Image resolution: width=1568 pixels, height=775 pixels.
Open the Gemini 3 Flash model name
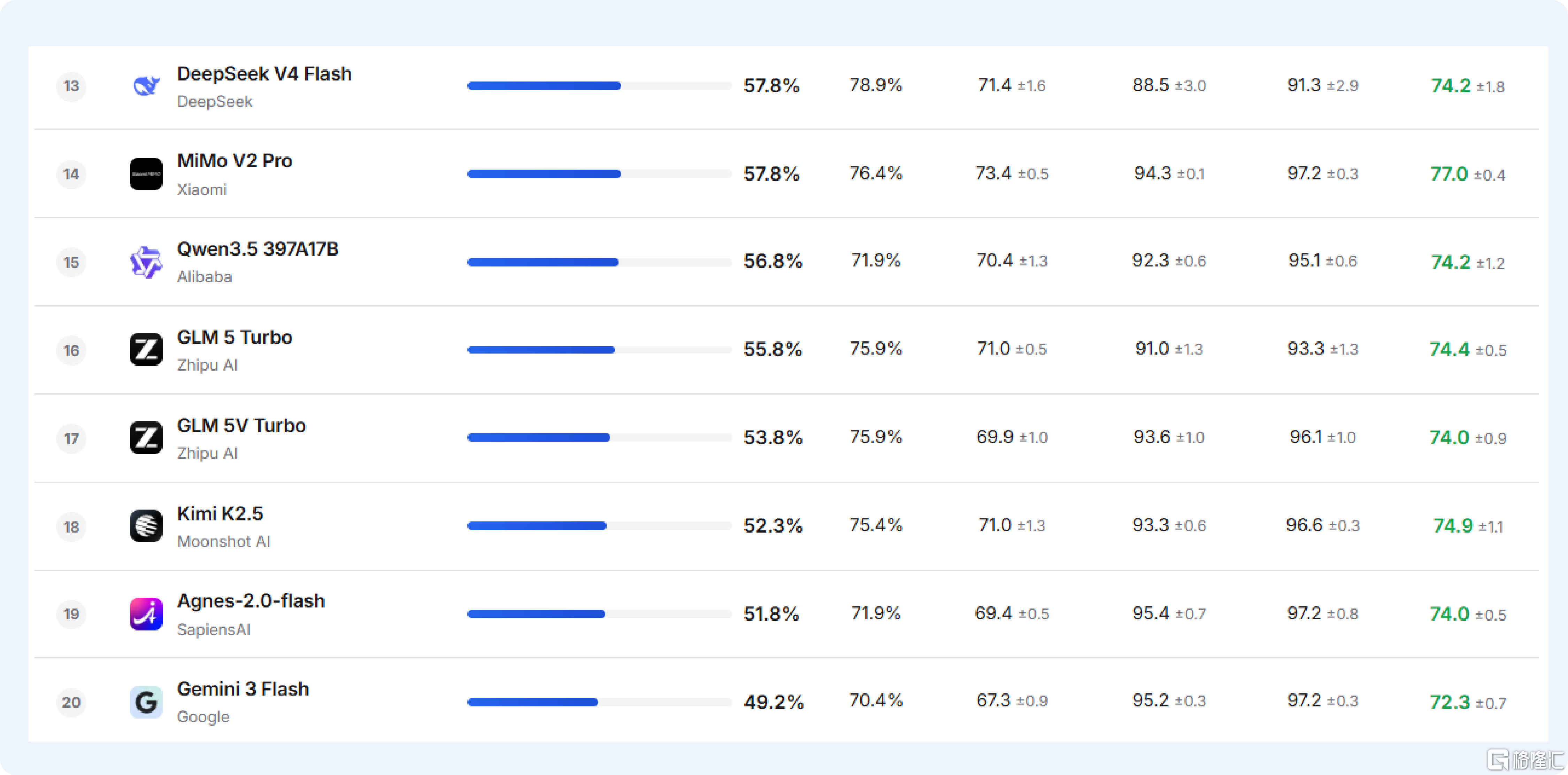coord(243,689)
